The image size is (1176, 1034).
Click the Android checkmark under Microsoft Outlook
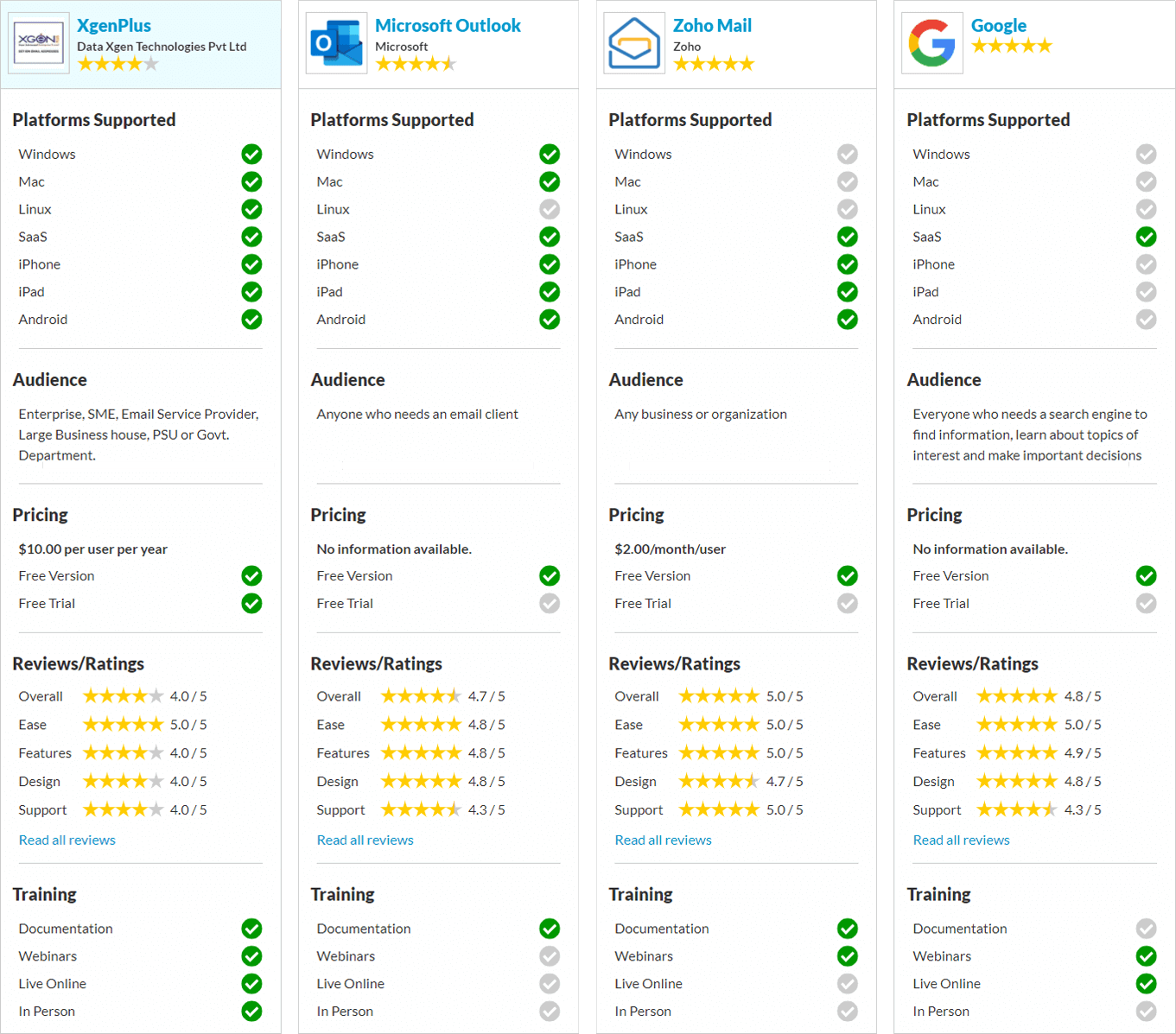[x=550, y=320]
